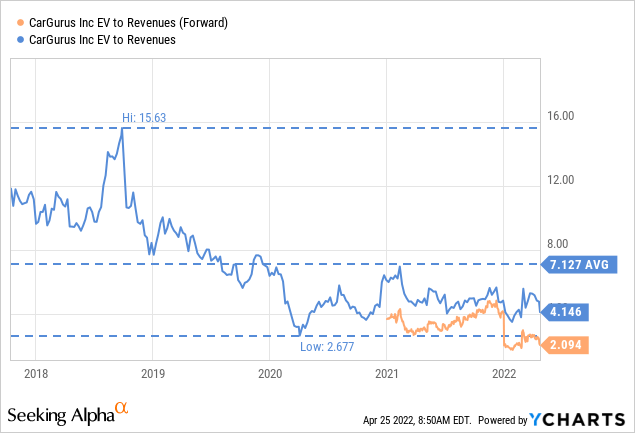Click the blue legend dot for EV to Revenues
Screen dimensions: 635x433
20,40
